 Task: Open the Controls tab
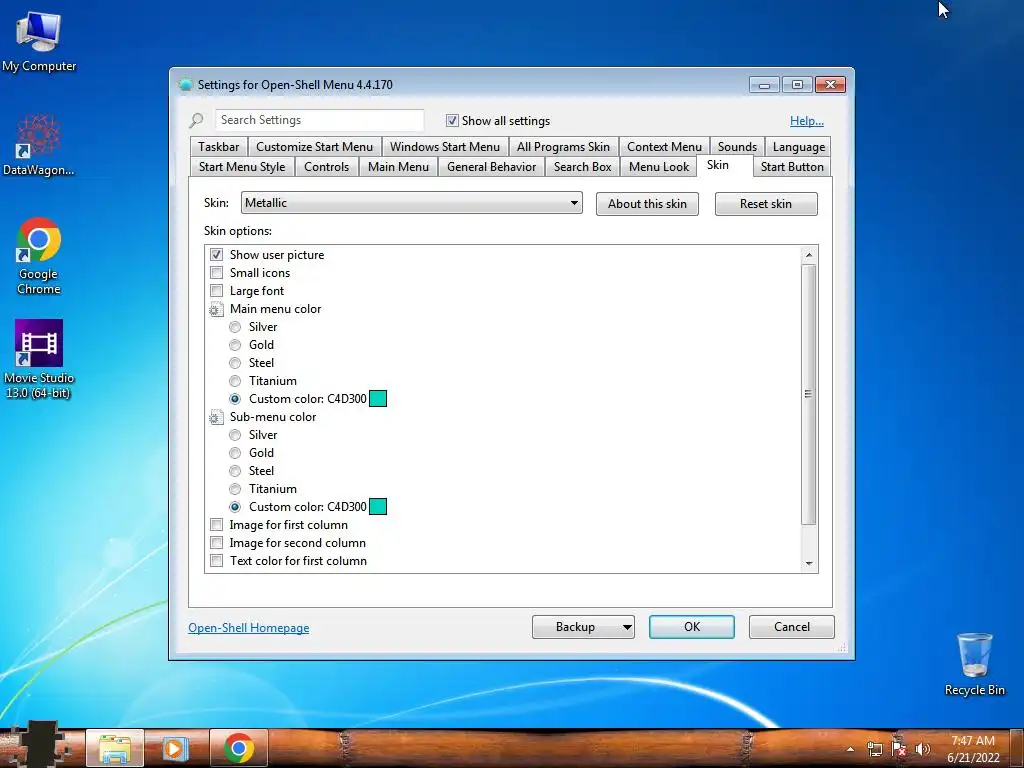click(327, 167)
